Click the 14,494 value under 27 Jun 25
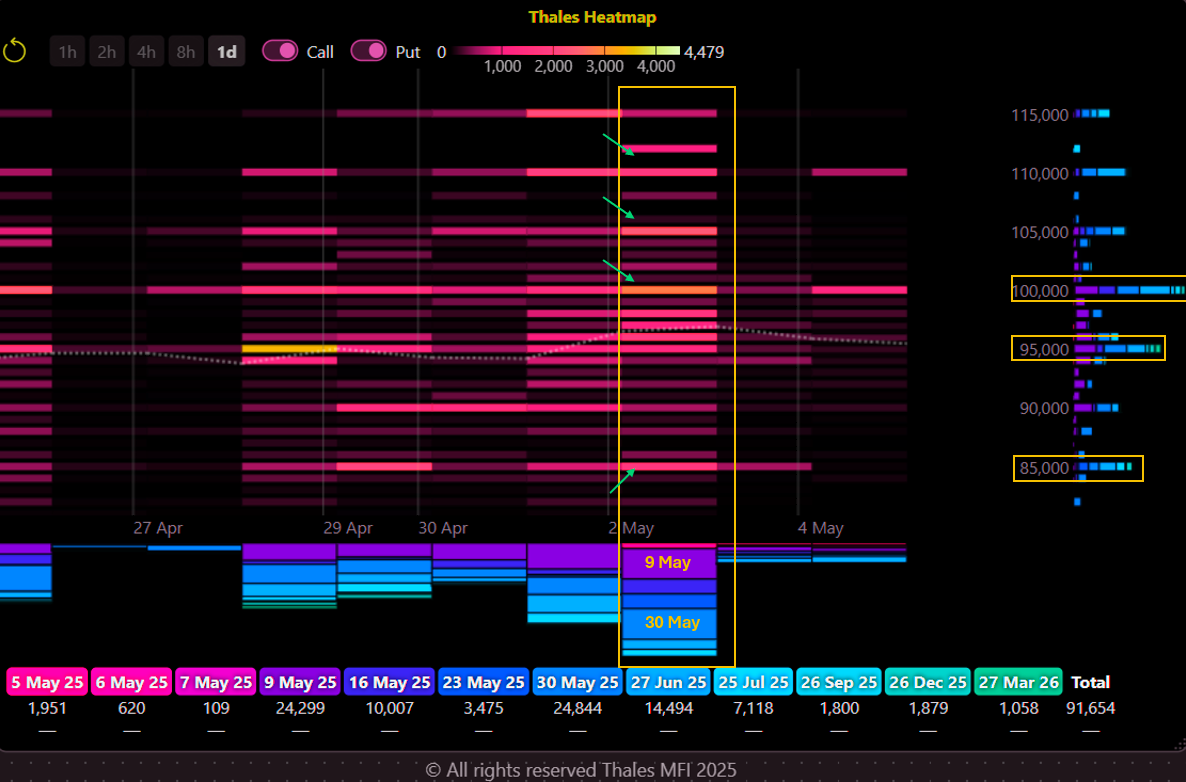 [x=669, y=709]
